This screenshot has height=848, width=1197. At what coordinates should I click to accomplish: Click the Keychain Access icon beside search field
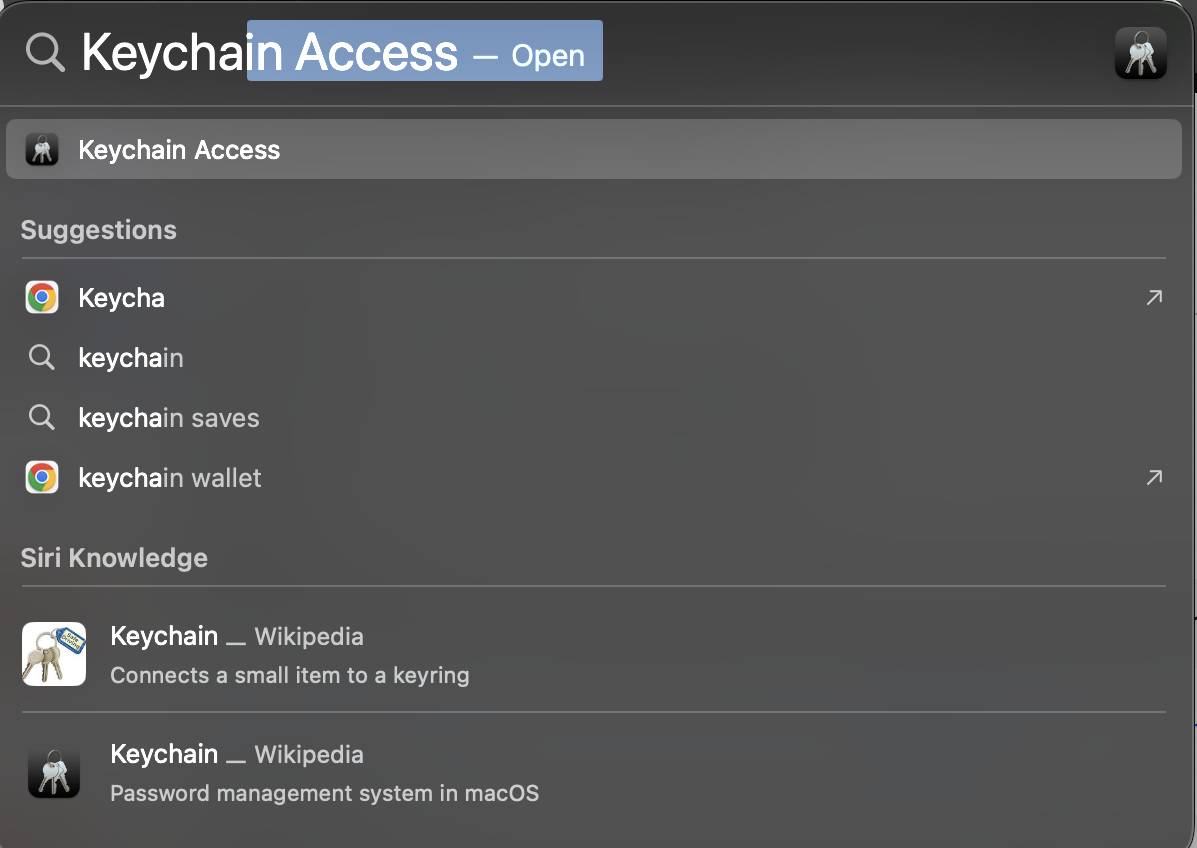tap(1140, 53)
